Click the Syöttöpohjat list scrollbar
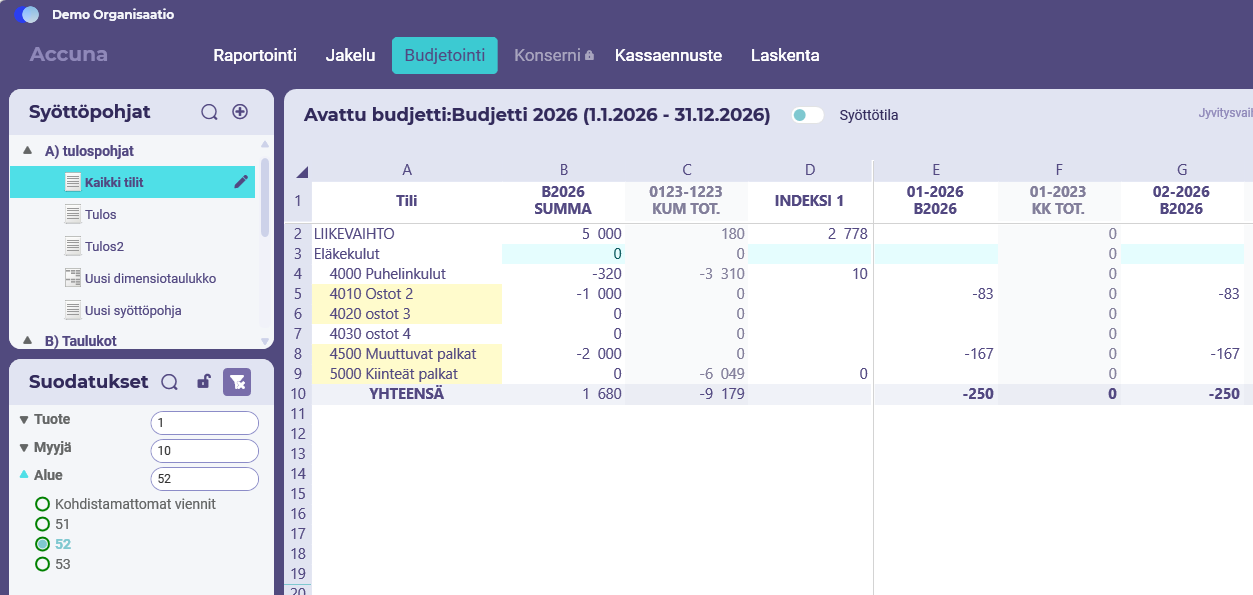The image size is (1253, 595). coord(265,197)
